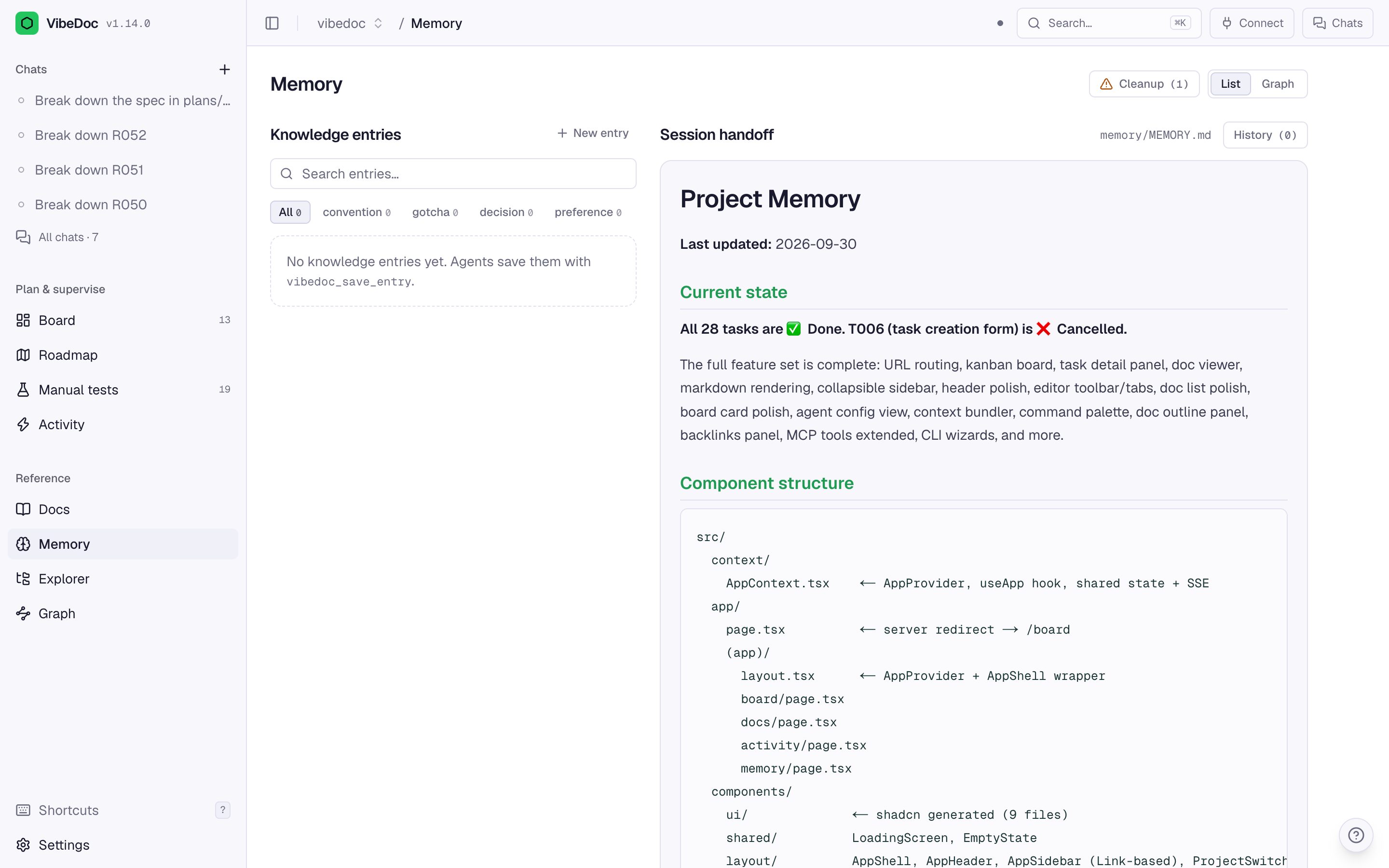Image resolution: width=1389 pixels, height=868 pixels.
Task: Switch to List view
Action: pyautogui.click(x=1230, y=84)
